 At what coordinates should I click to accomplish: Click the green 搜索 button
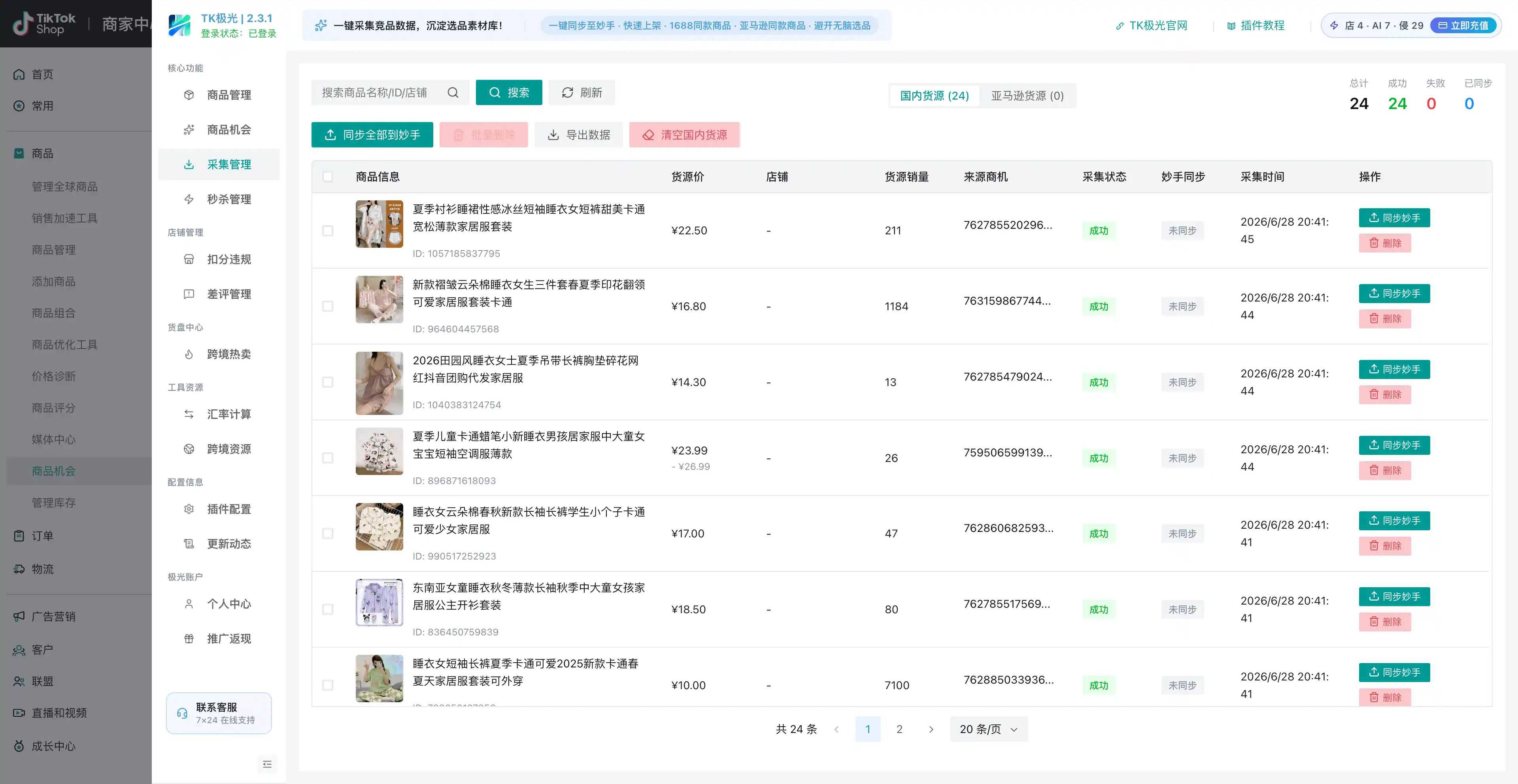(508, 92)
